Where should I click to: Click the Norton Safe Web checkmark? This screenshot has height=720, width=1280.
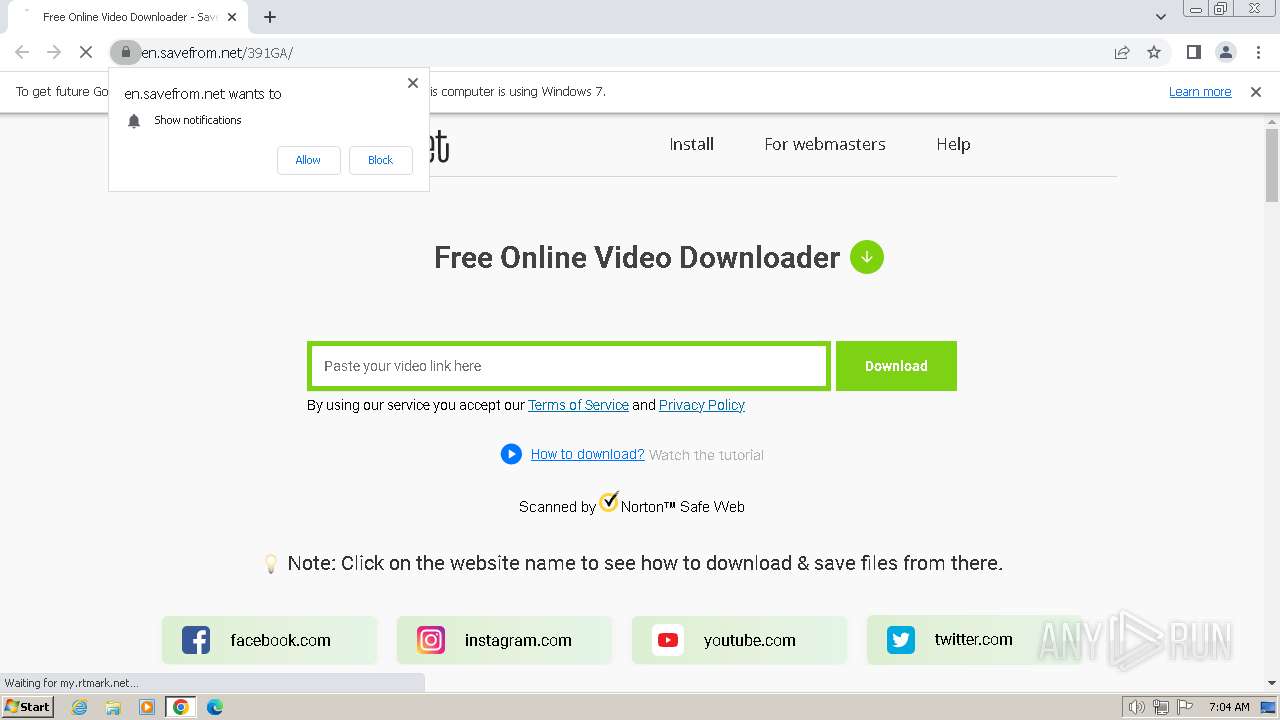pyautogui.click(x=609, y=502)
